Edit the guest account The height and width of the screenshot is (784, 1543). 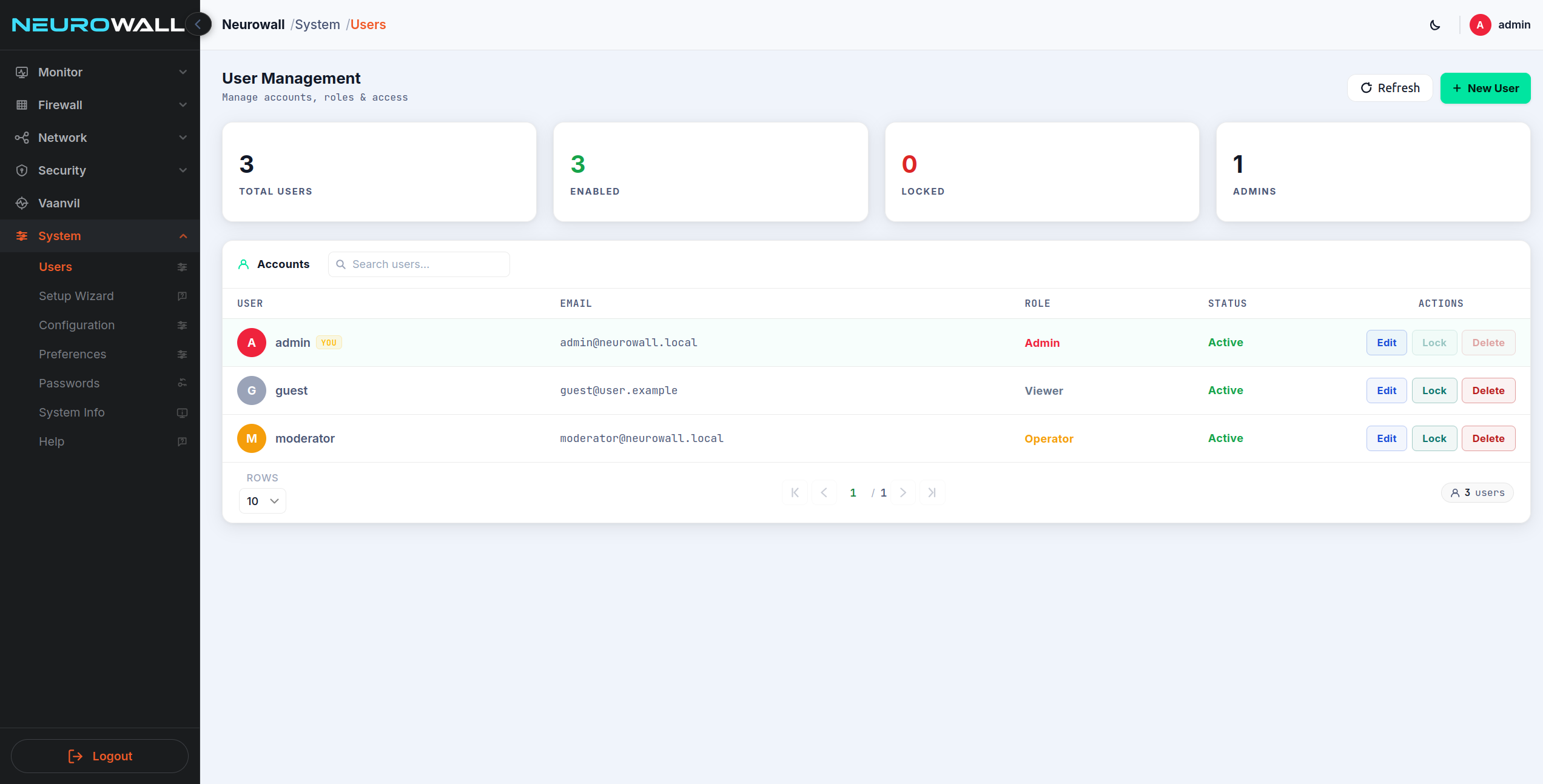tap(1387, 390)
